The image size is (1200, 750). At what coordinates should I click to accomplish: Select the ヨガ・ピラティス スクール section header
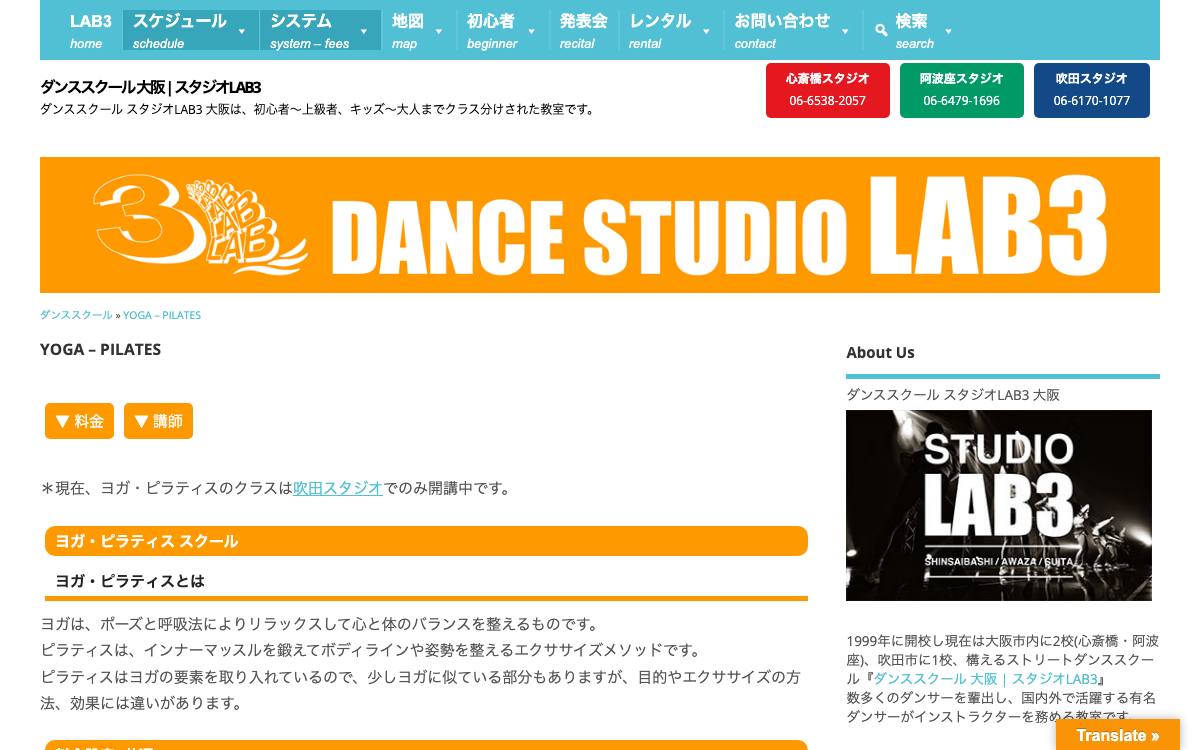pos(426,541)
